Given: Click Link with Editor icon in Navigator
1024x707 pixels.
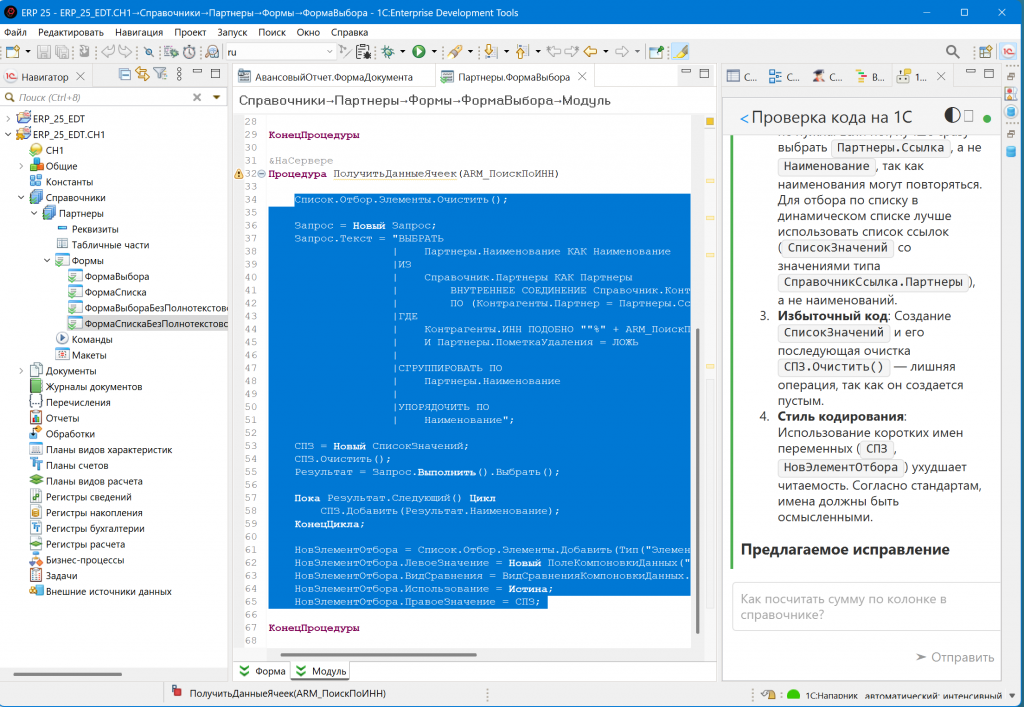Looking at the screenshot, I should click(142, 75).
